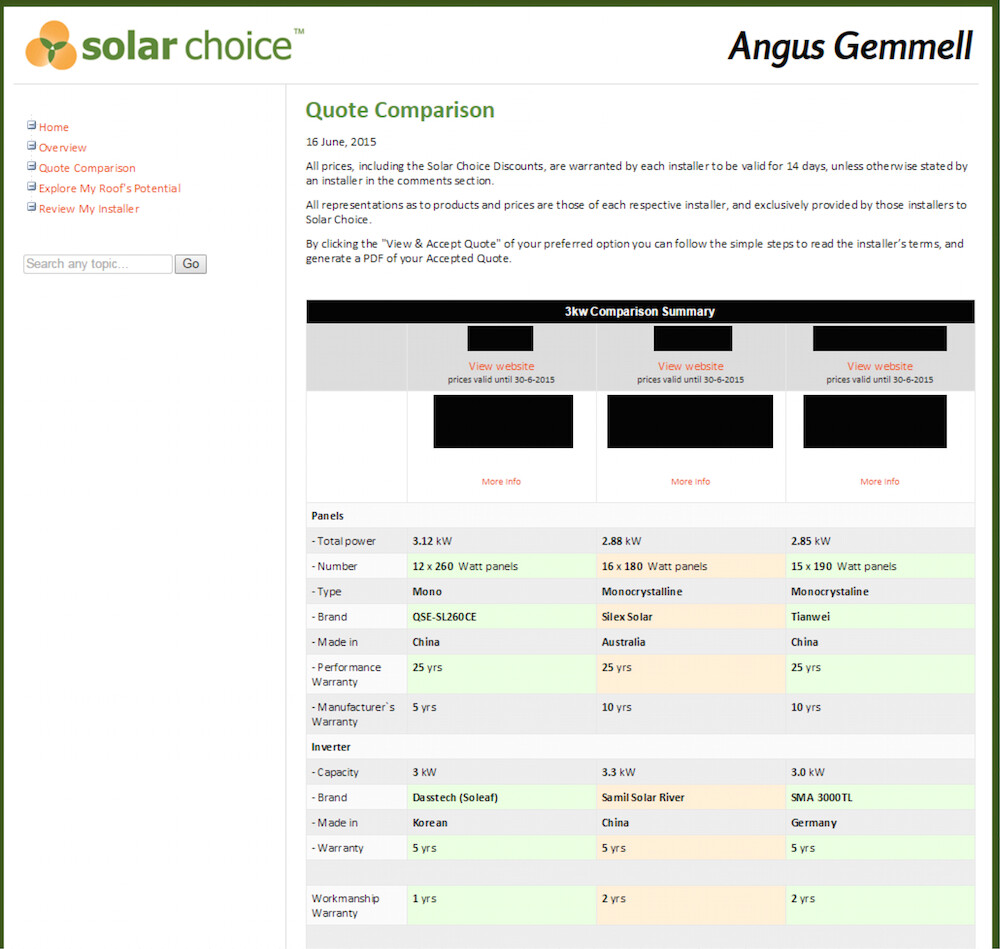
Task: Click the icon beside Quote Comparison
Action: pyautogui.click(x=31, y=166)
